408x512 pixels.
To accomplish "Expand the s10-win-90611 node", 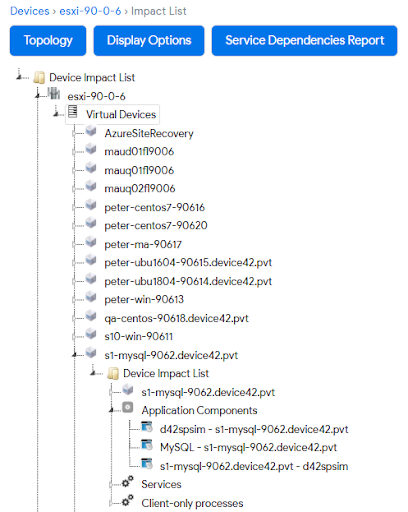I will 74,337.
